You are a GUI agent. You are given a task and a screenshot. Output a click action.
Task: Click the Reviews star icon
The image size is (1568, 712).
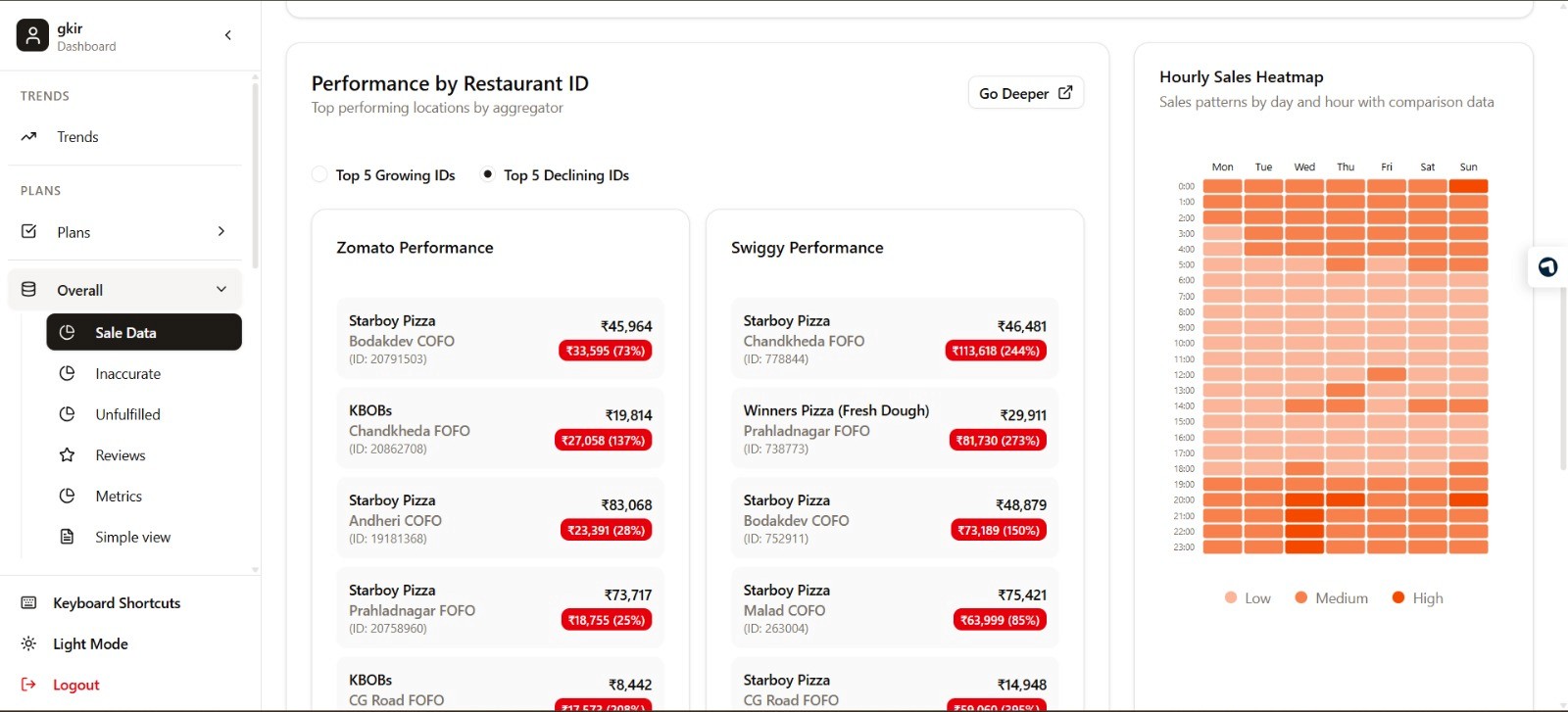[67, 455]
